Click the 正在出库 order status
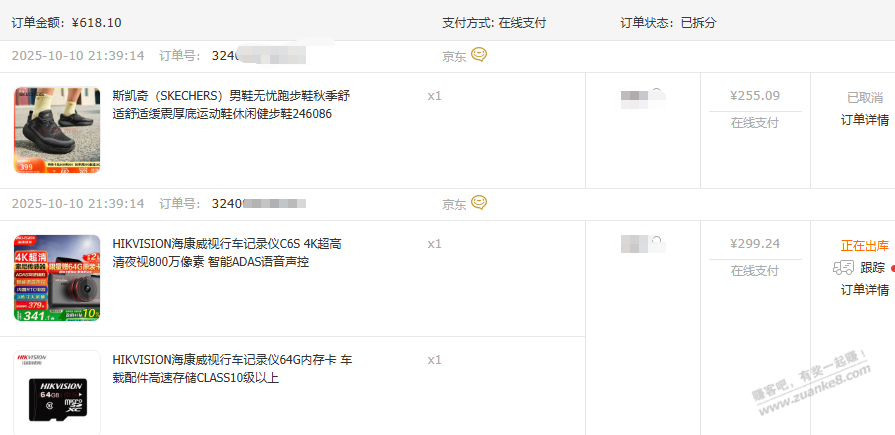 pyautogui.click(x=865, y=245)
